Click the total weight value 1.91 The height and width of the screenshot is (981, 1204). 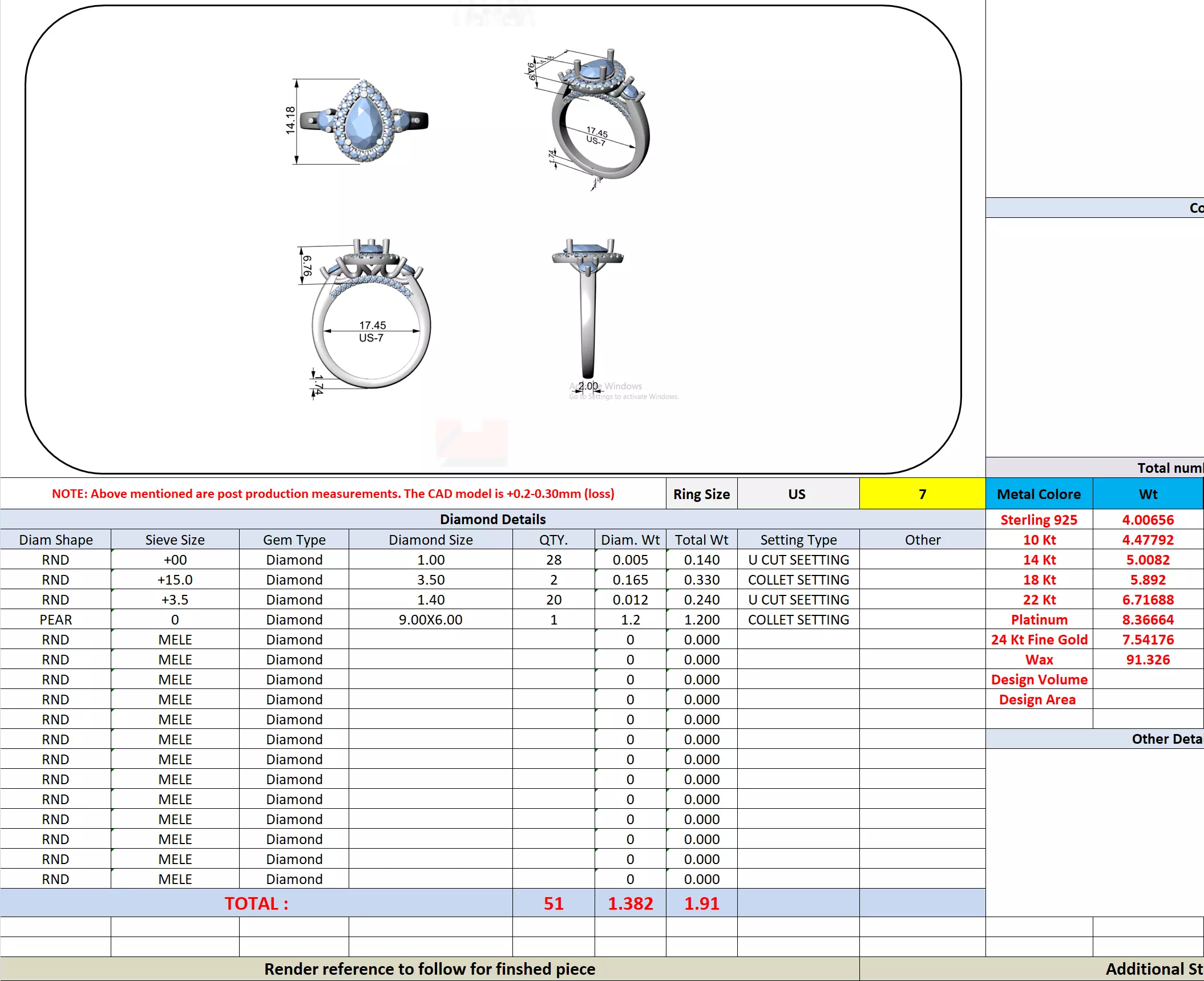coord(701,903)
